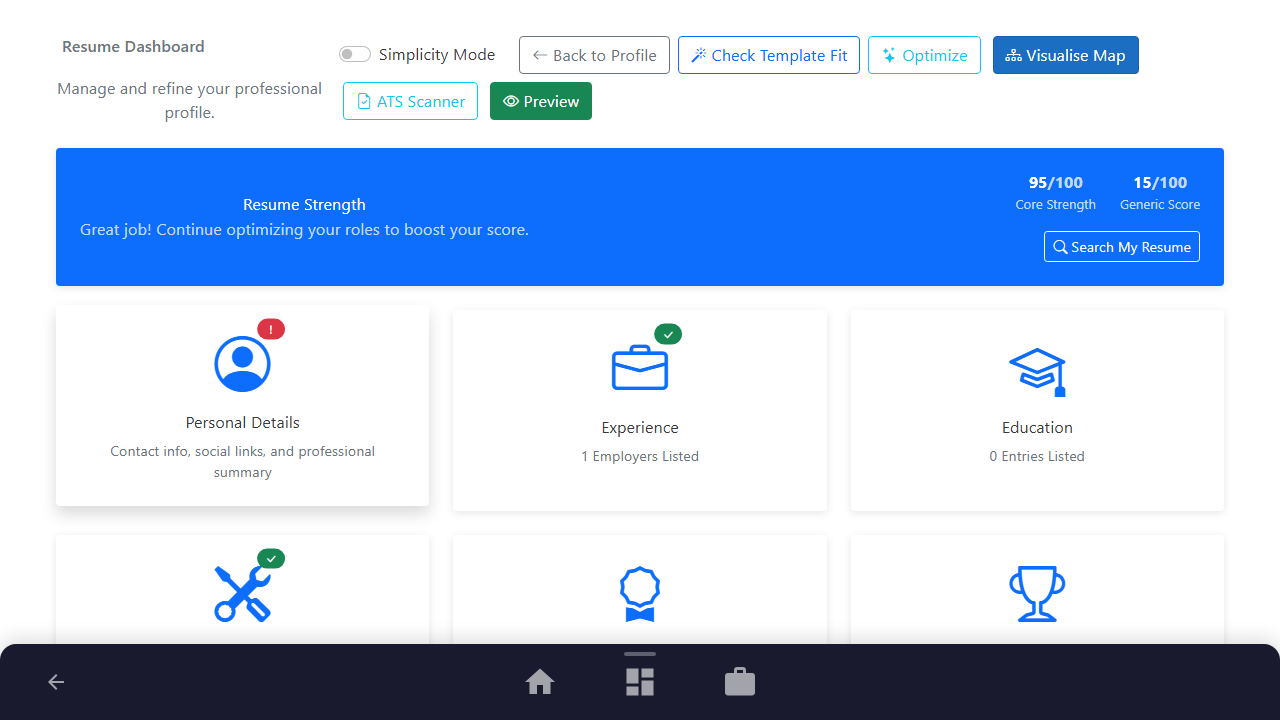Click the red warning badge on Personal Details
Image resolution: width=1280 pixels, height=720 pixels.
click(271, 329)
